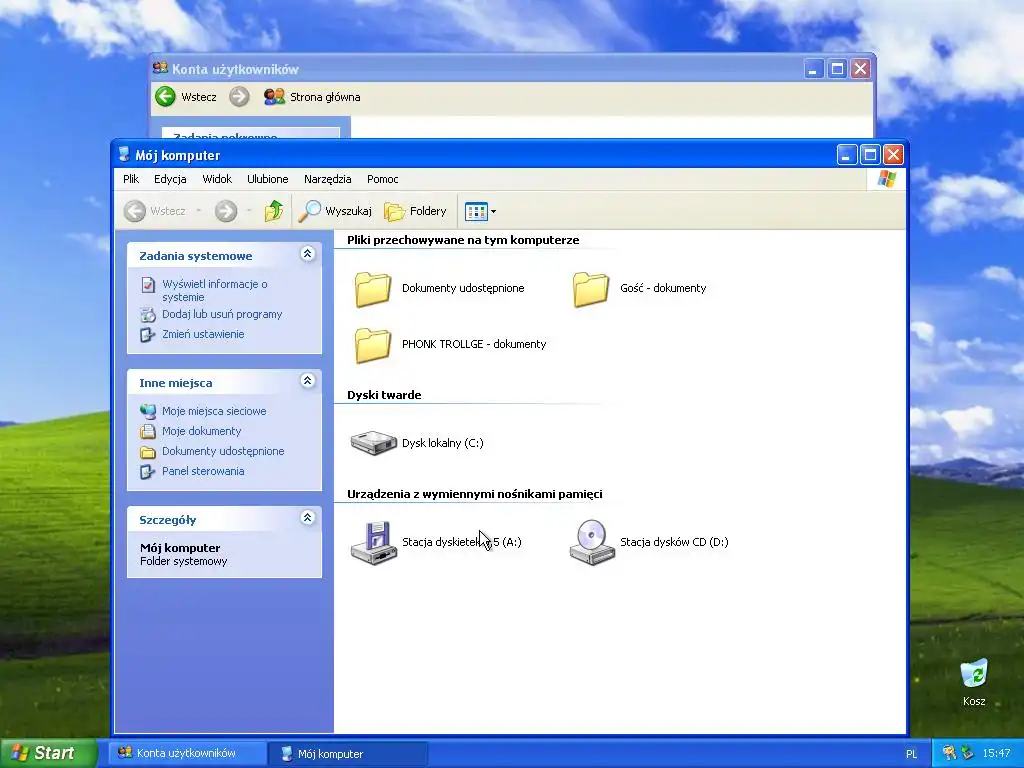The height and width of the screenshot is (768, 1024).
Task: Click the Mój komputer title bar icon
Action: (124, 155)
